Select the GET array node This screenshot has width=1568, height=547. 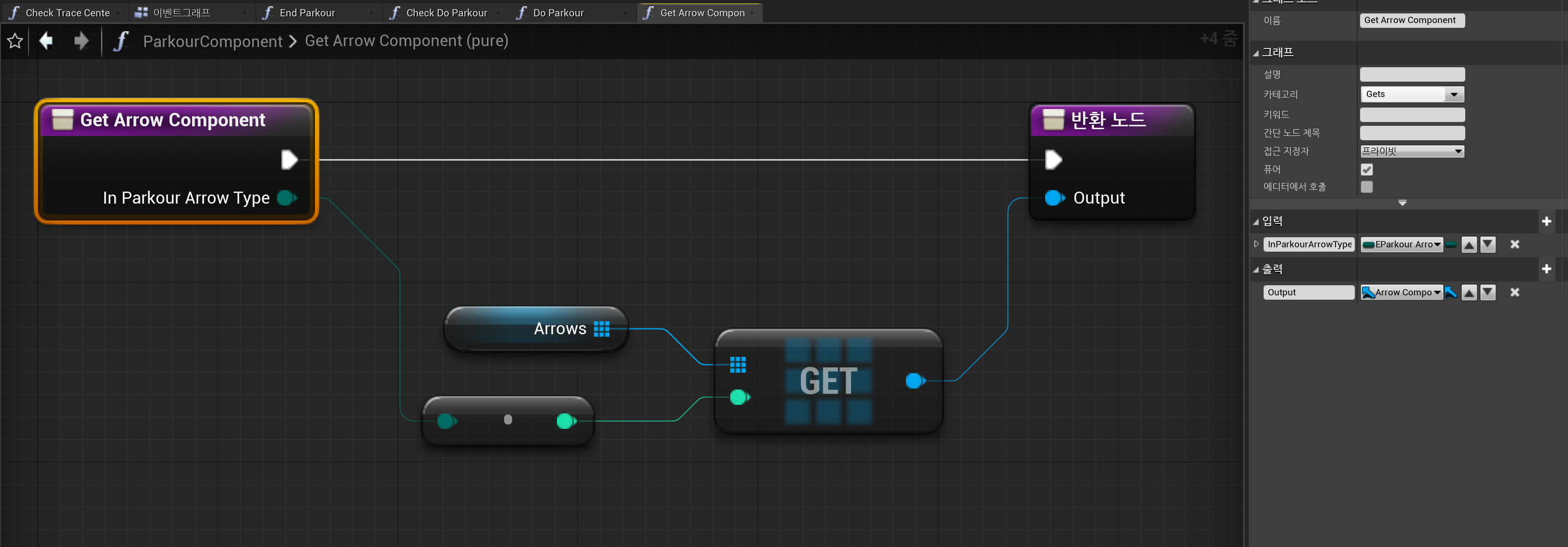829,381
